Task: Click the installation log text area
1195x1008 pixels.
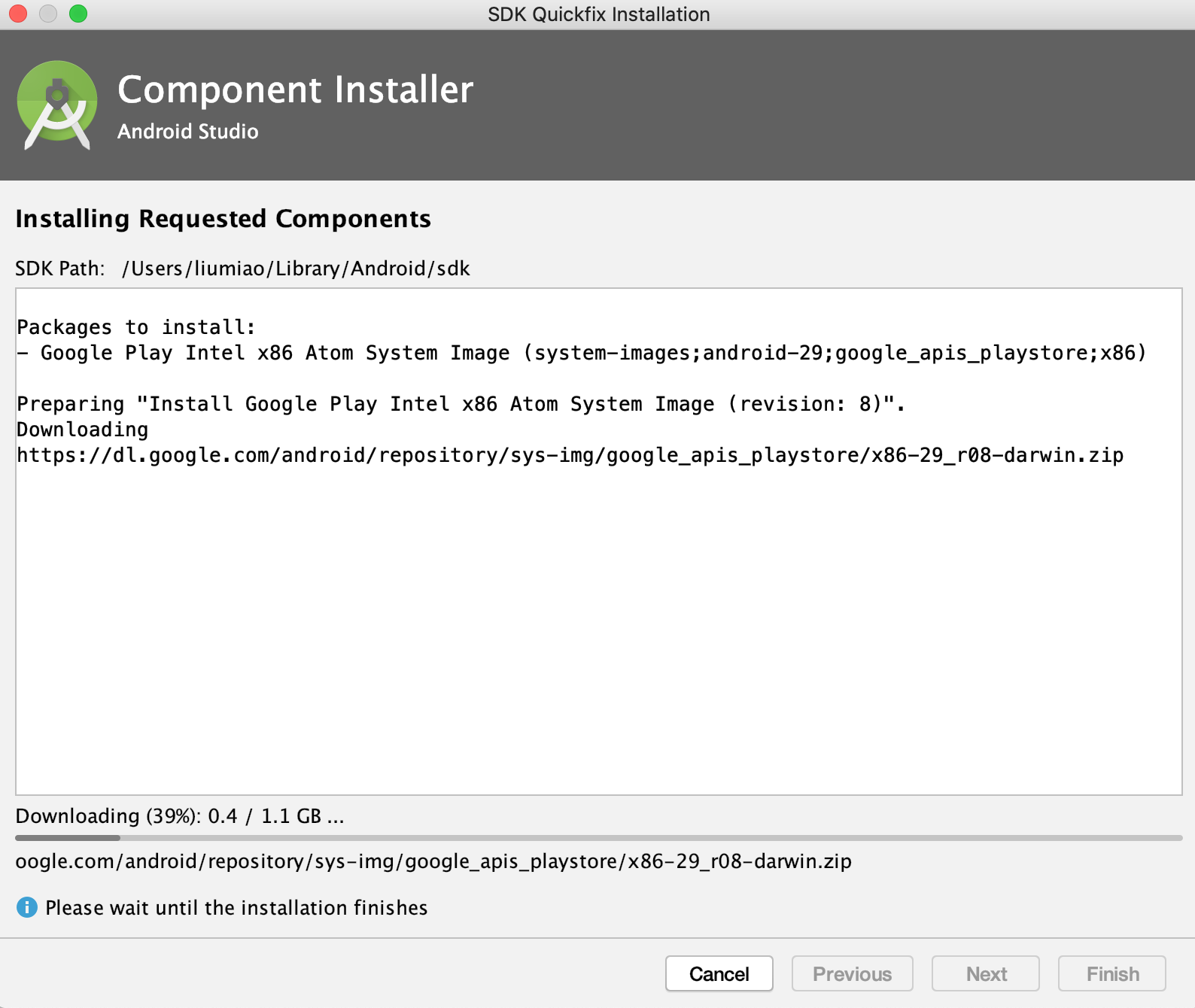Action: pyautogui.click(x=598, y=542)
